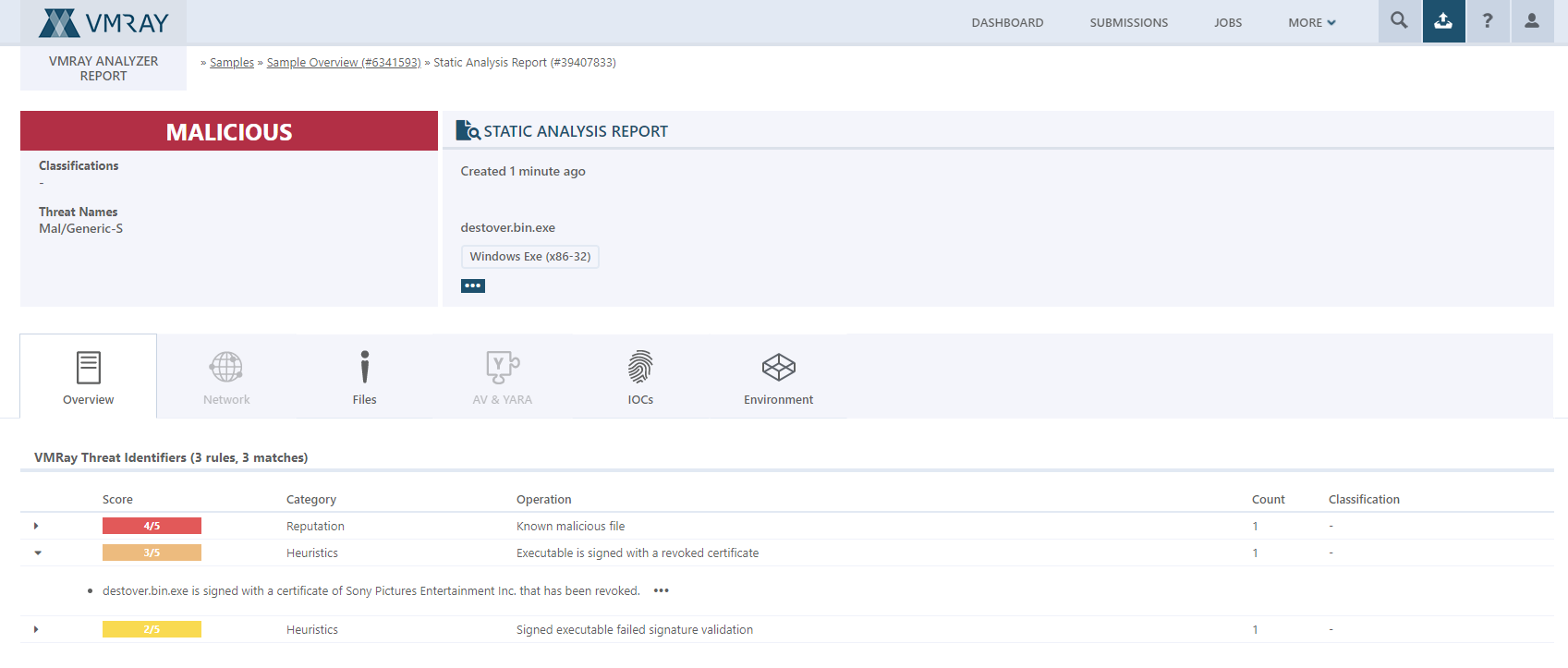Open the help question mark icon
The width and height of the screenshot is (1568, 668).
coord(1488,20)
